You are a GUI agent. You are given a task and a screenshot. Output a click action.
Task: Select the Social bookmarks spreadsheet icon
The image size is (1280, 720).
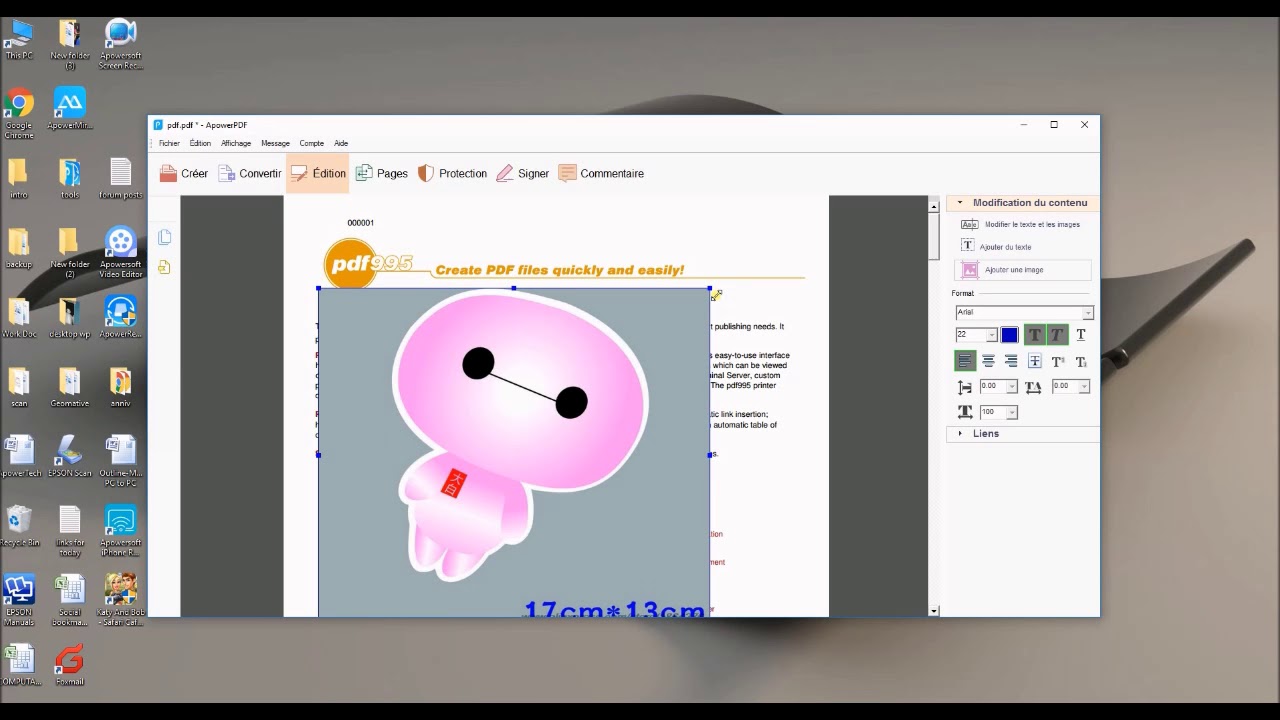click(x=69, y=601)
